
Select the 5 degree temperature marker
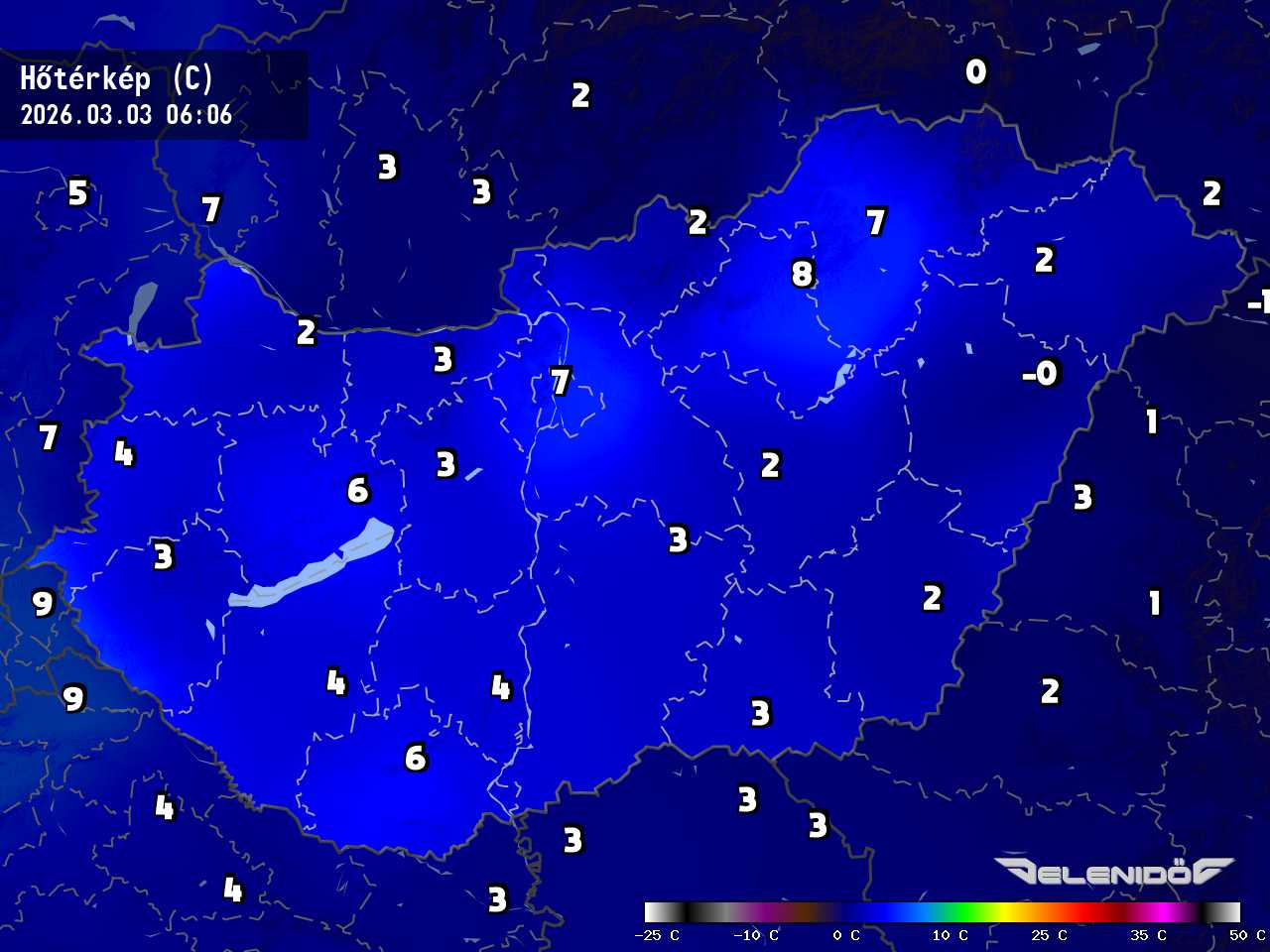[78, 192]
